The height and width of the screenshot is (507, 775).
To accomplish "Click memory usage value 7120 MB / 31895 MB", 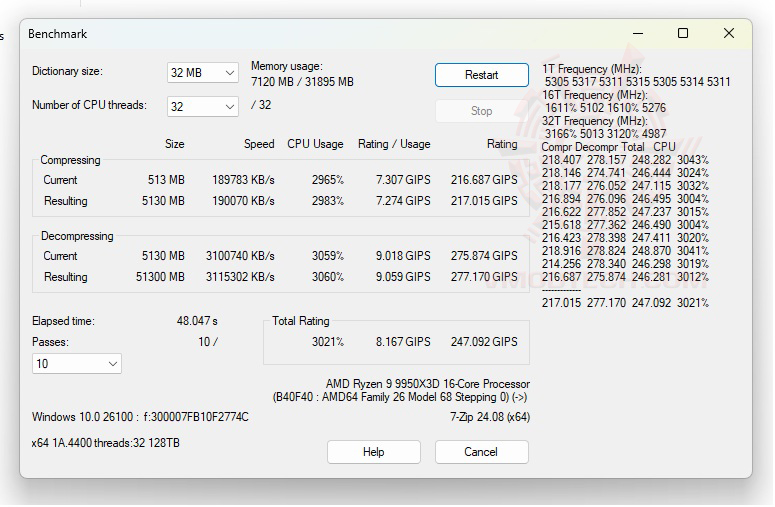I will click(302, 82).
